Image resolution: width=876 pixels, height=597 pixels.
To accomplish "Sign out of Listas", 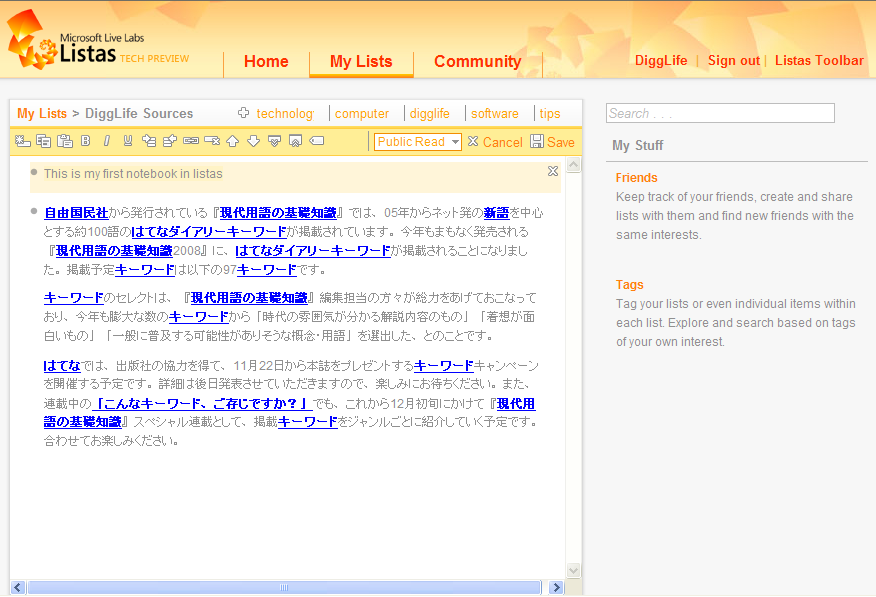I will [734, 60].
